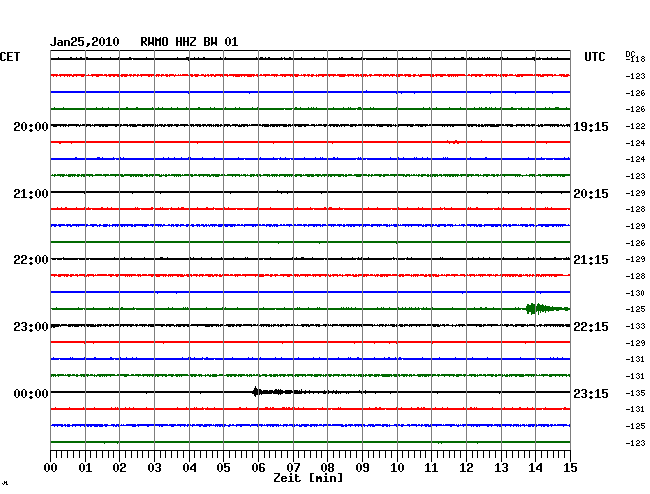Click the CET time zone header
Image resolution: width=650 pixels, height=494 pixels.
[10, 57]
